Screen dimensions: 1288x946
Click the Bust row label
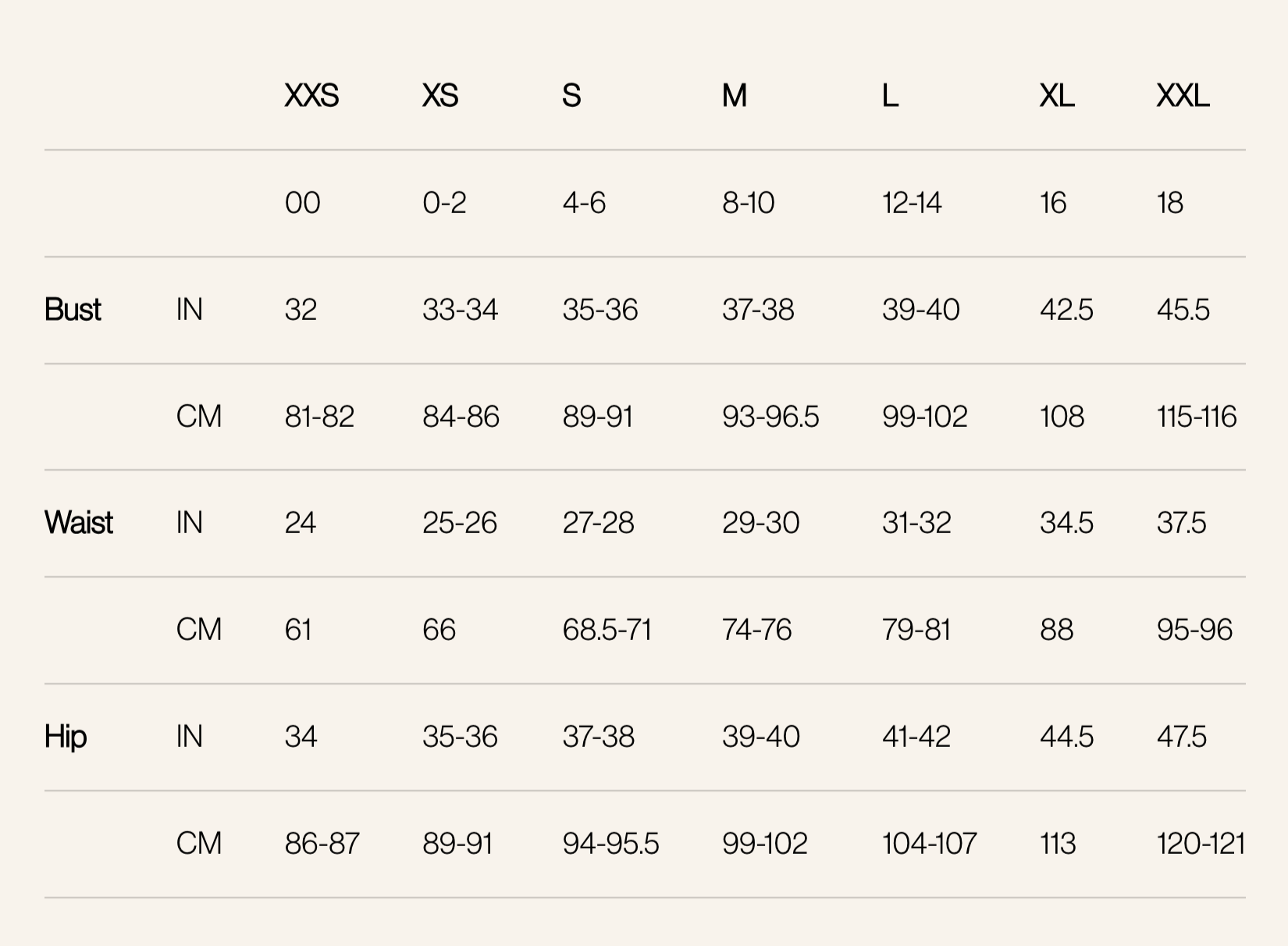coord(73,310)
